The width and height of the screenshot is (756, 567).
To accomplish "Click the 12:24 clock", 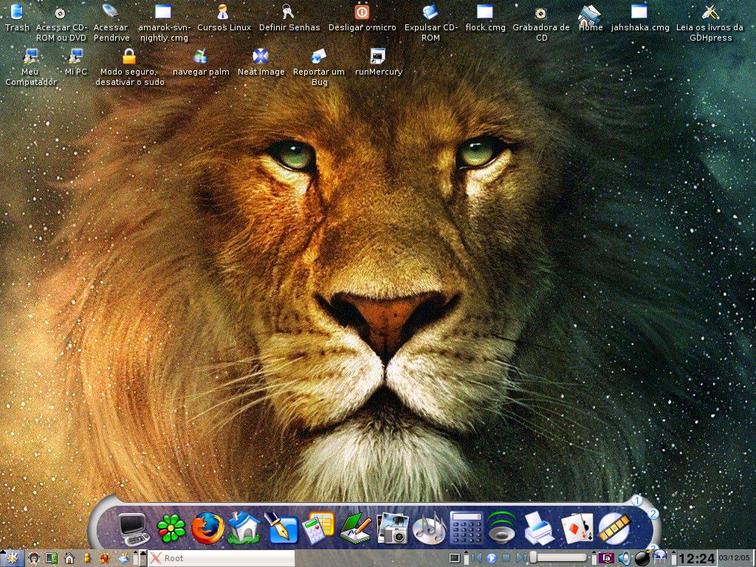I will coord(696,558).
